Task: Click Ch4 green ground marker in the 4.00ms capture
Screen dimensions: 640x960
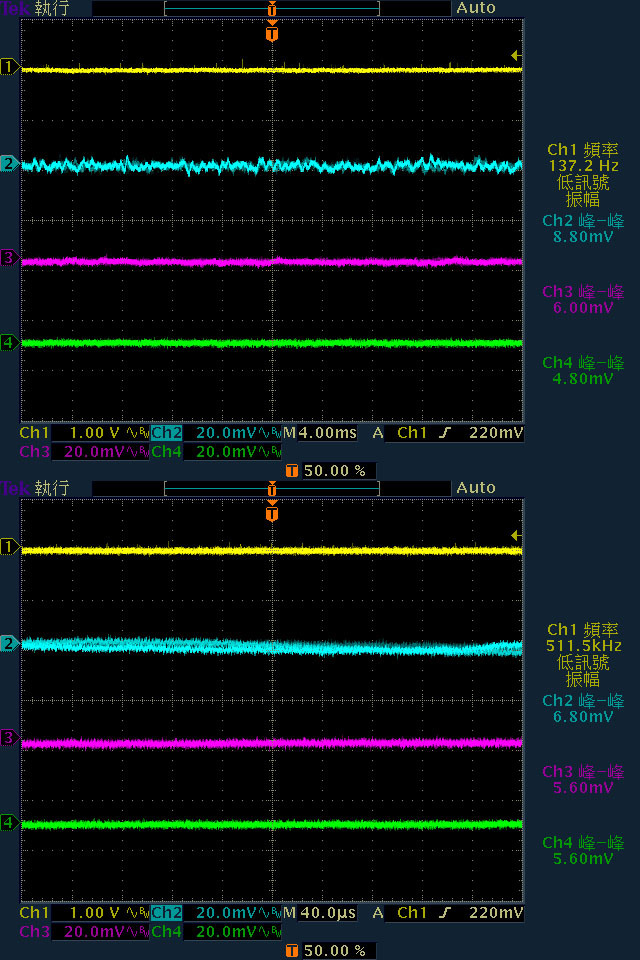Action: pyautogui.click(x=9, y=342)
